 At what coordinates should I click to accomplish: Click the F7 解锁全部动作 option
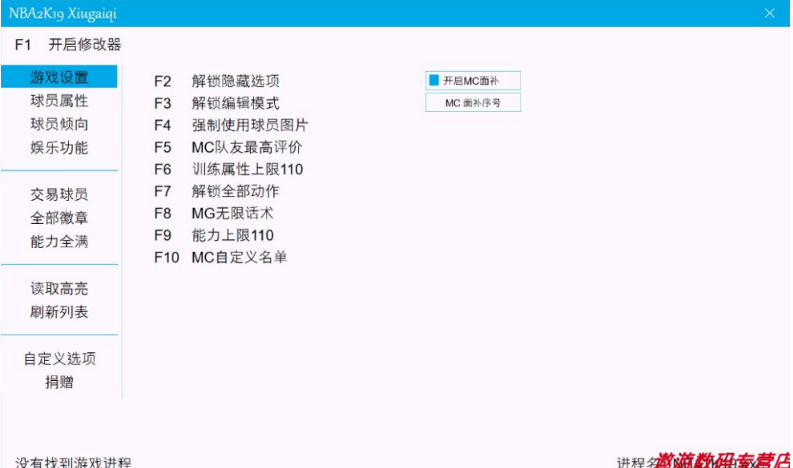(x=217, y=191)
